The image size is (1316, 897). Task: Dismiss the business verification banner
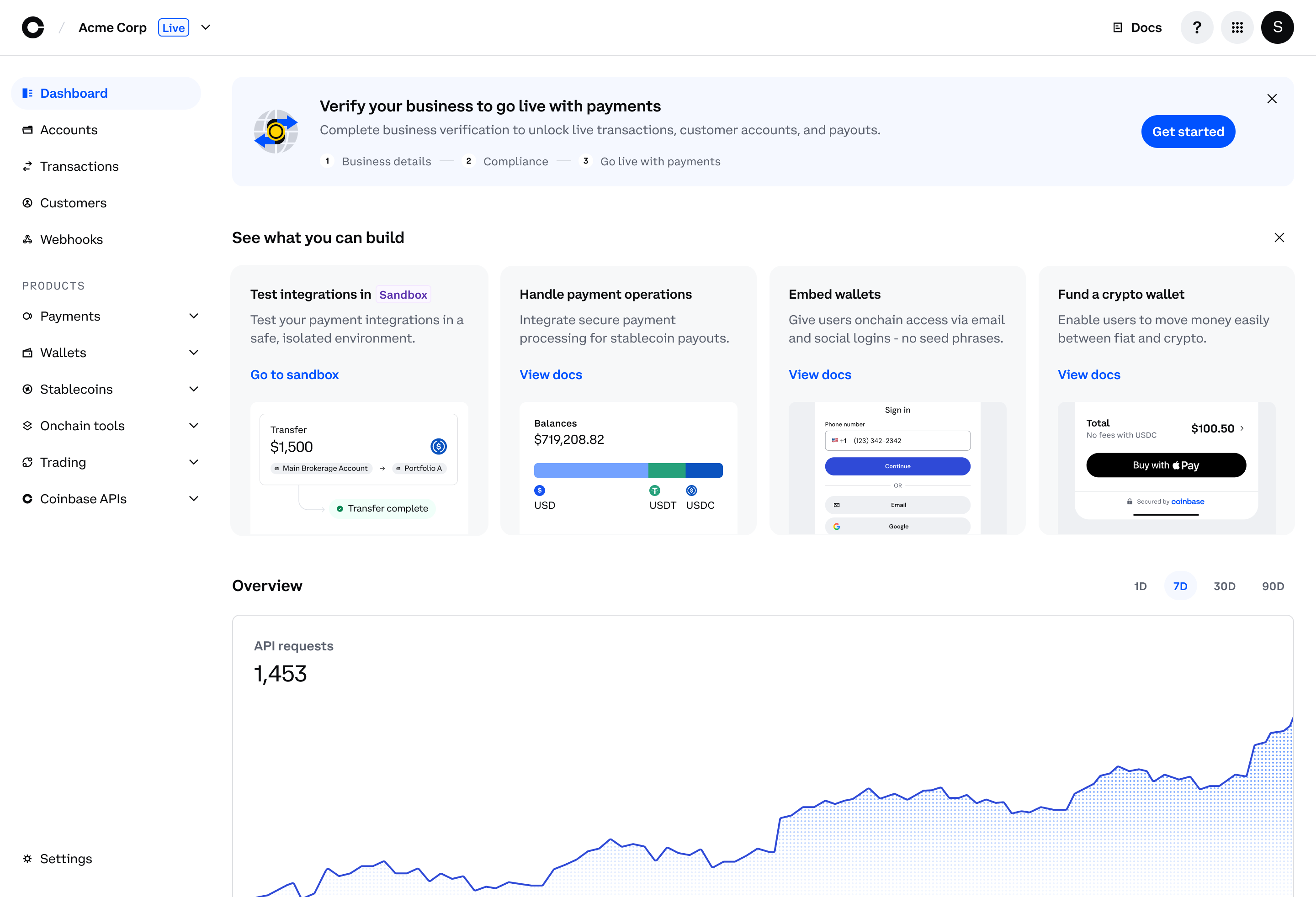pyautogui.click(x=1272, y=99)
